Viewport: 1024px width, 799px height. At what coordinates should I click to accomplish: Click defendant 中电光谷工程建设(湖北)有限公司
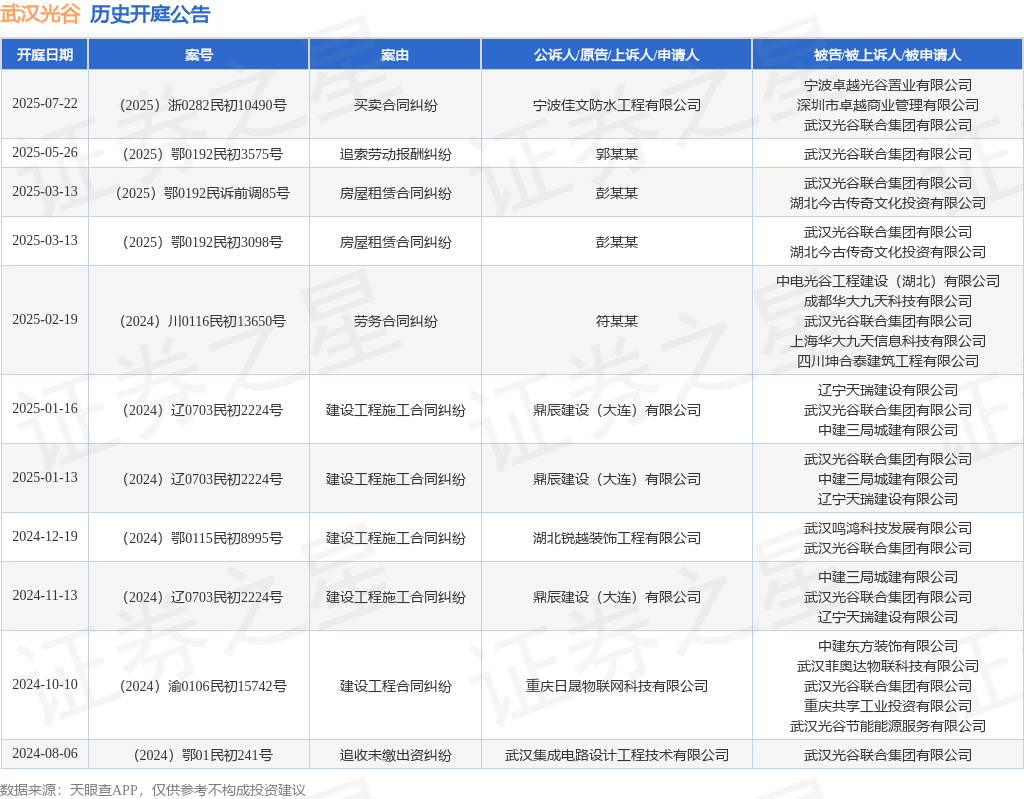point(888,281)
